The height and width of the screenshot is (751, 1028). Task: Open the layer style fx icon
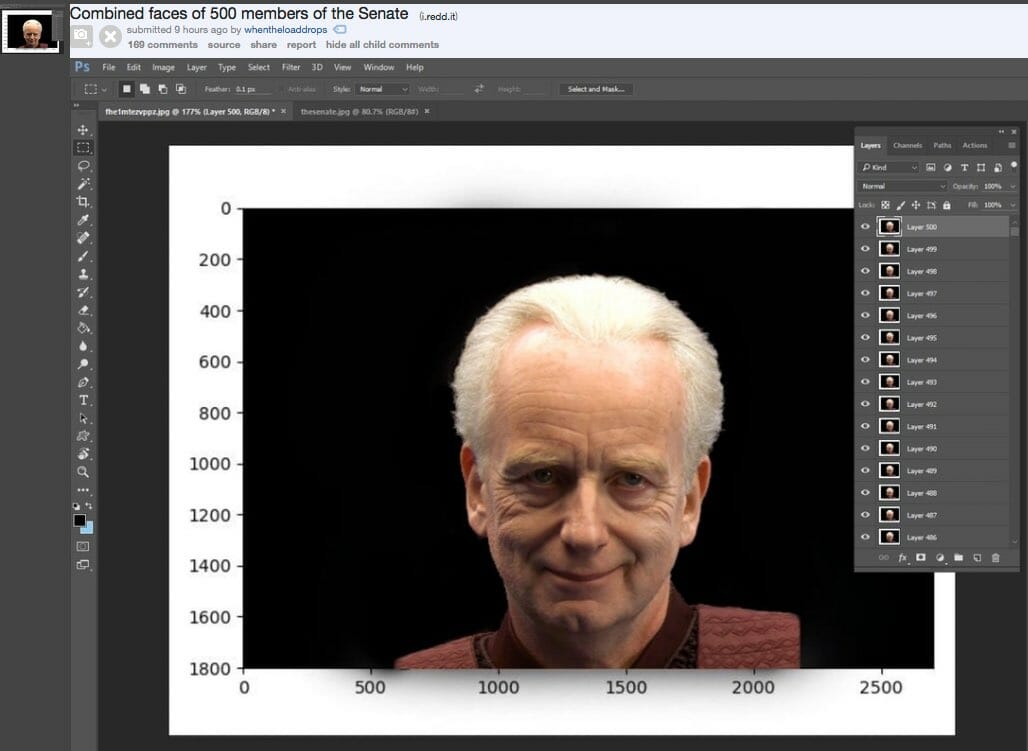[902, 558]
